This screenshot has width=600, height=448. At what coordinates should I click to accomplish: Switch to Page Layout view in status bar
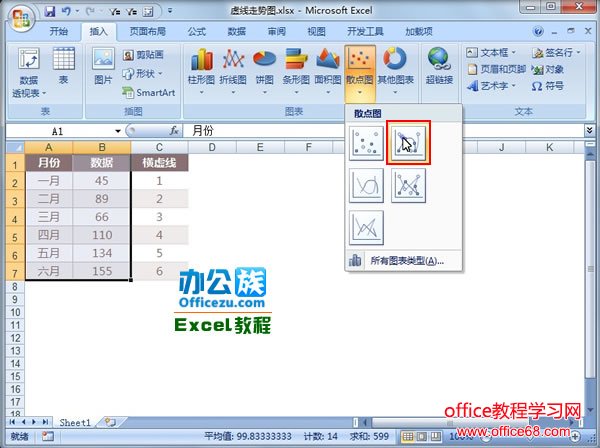[422, 436]
